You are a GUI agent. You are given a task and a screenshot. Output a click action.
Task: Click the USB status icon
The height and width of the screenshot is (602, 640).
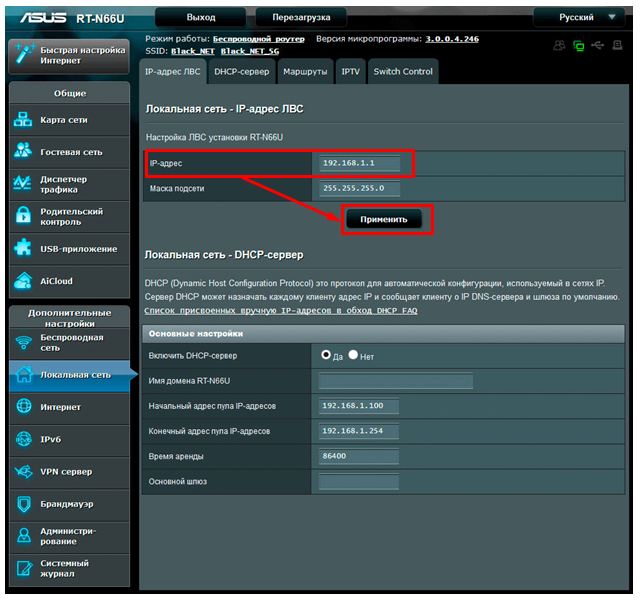point(598,45)
